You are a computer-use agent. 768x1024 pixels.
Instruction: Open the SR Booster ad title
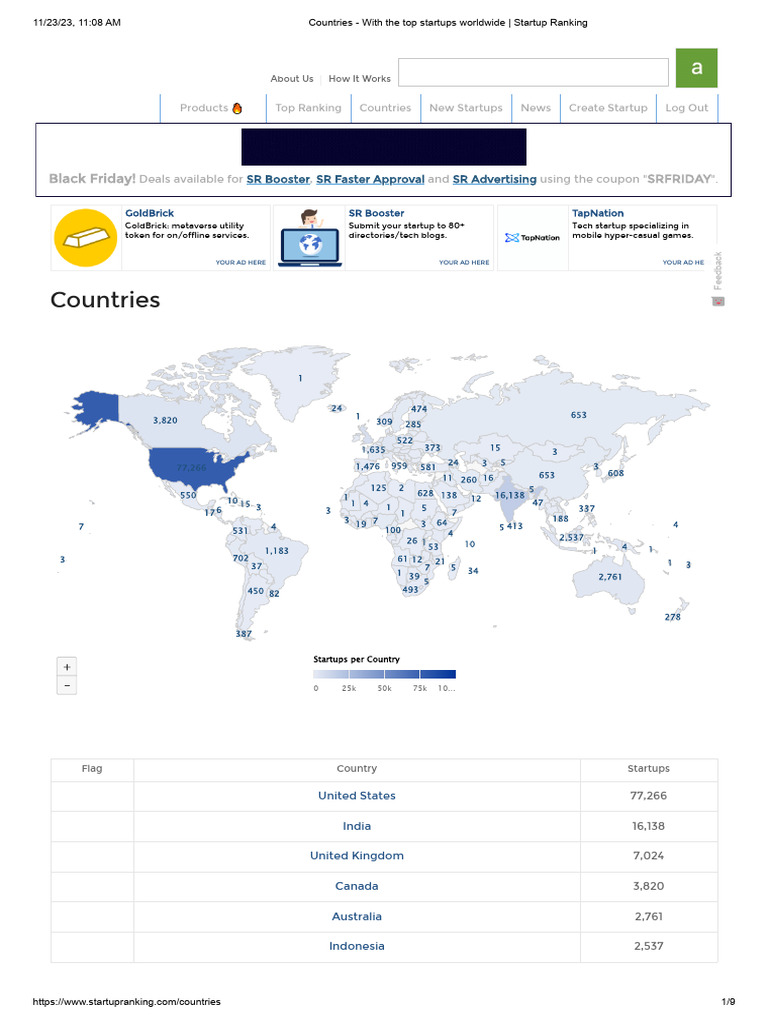coord(376,213)
